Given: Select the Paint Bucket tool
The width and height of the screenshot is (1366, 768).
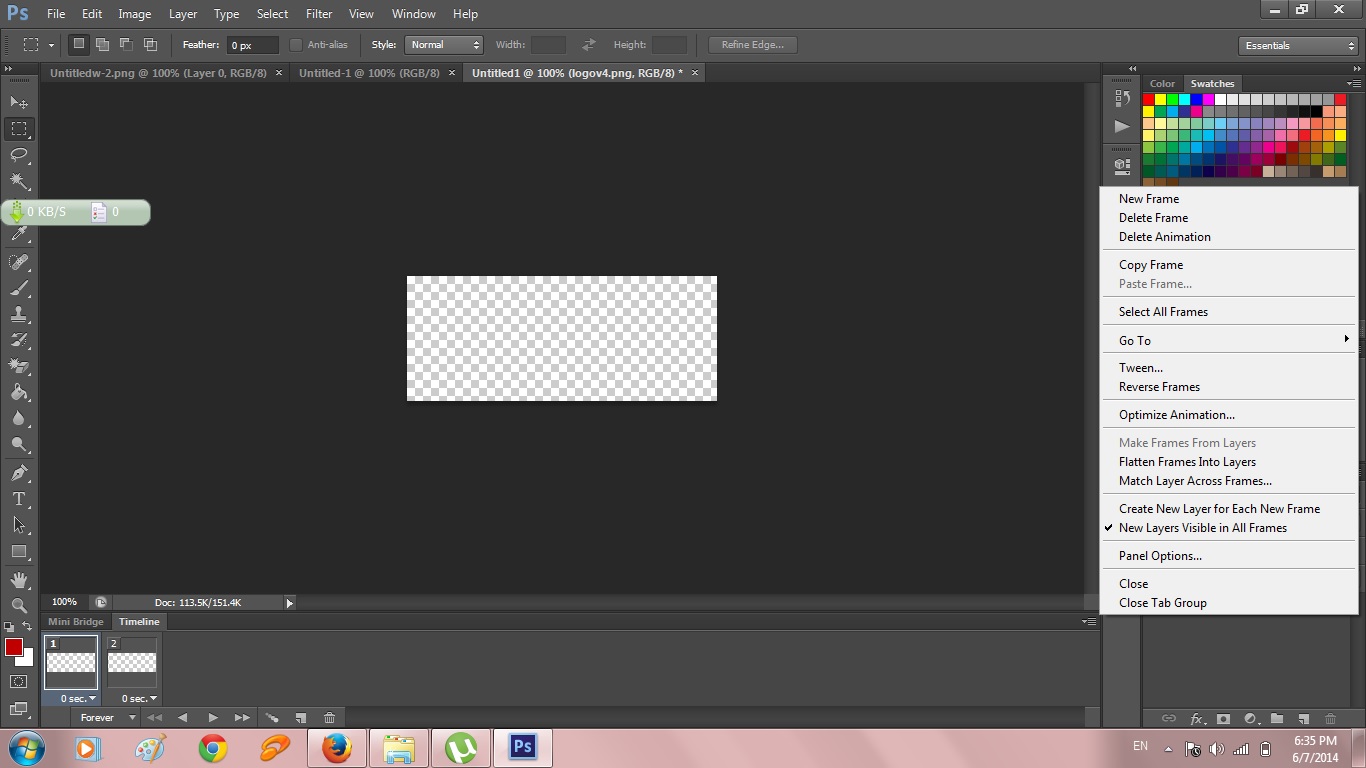Looking at the screenshot, I should click(19, 392).
